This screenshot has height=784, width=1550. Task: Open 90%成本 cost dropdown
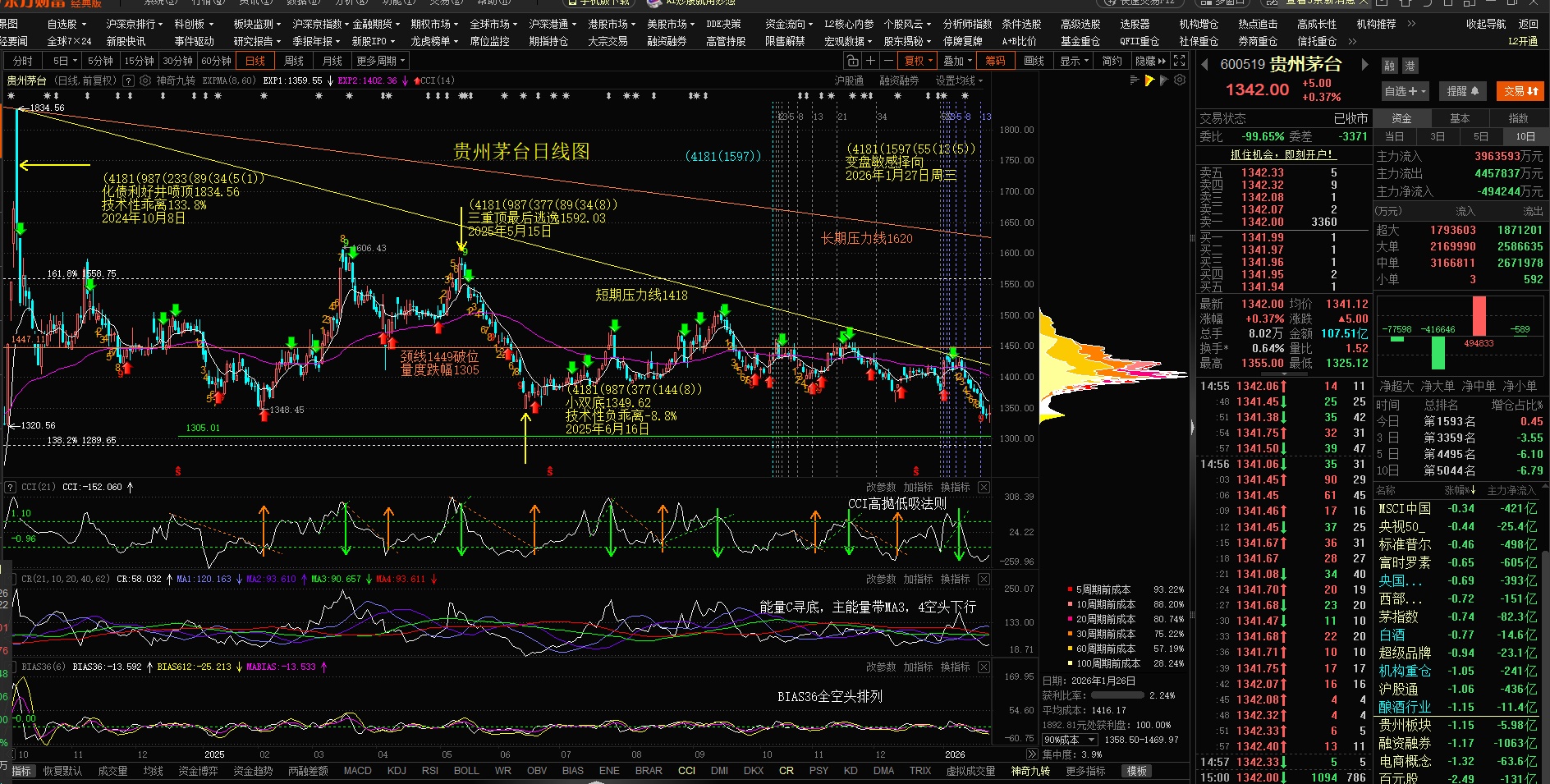coord(1071,740)
